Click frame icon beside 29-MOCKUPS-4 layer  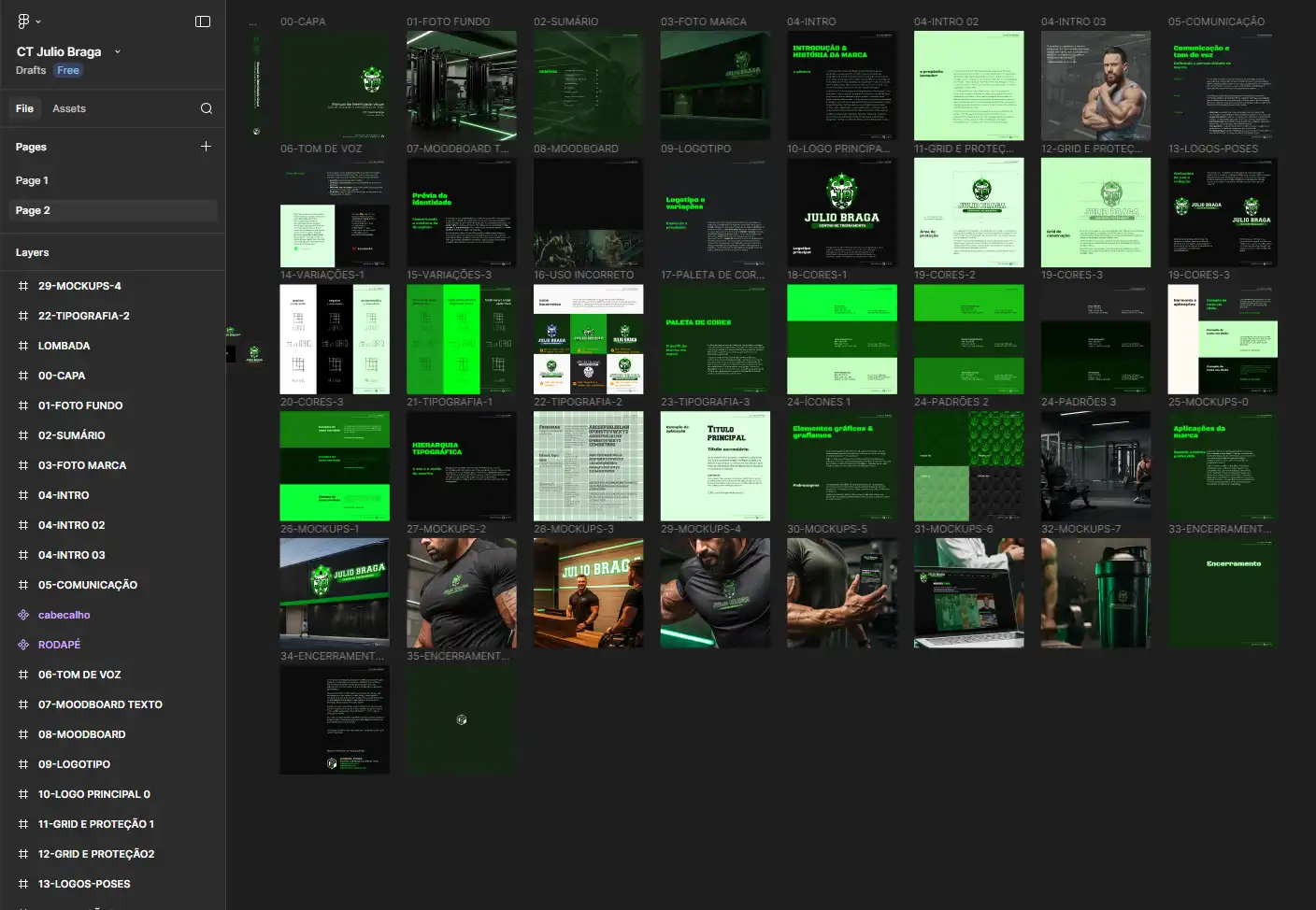click(x=23, y=286)
